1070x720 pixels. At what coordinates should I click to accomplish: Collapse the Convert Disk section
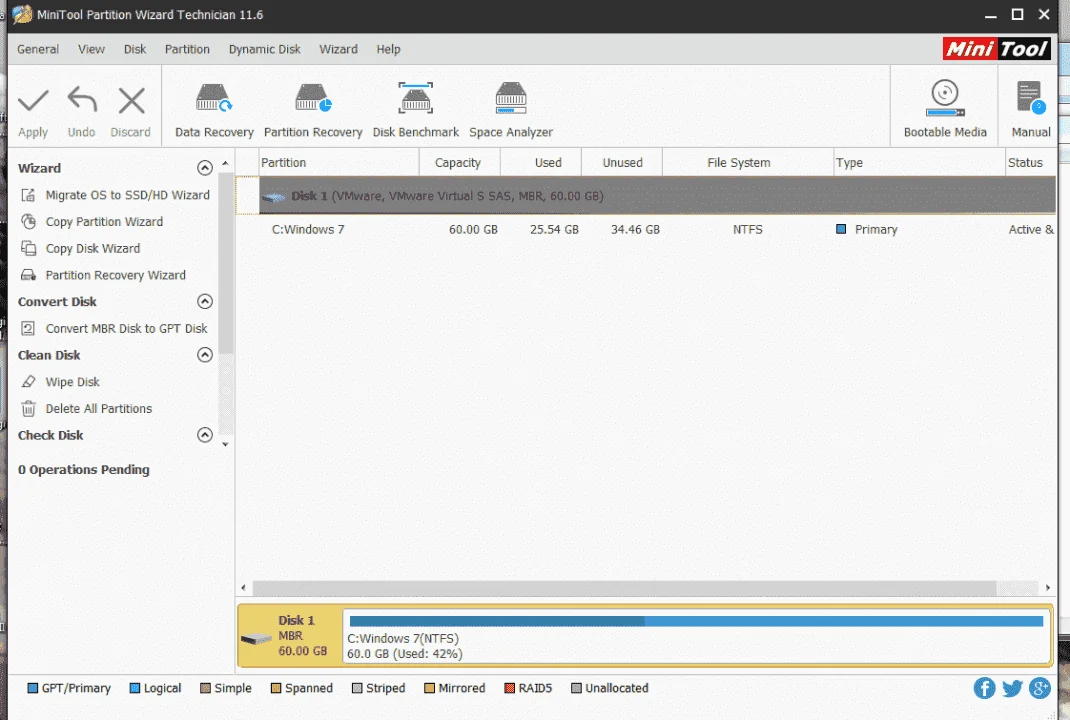pyautogui.click(x=205, y=302)
